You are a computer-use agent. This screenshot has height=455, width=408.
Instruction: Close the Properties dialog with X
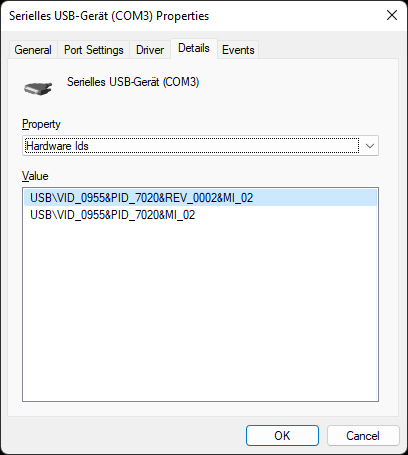(392, 15)
